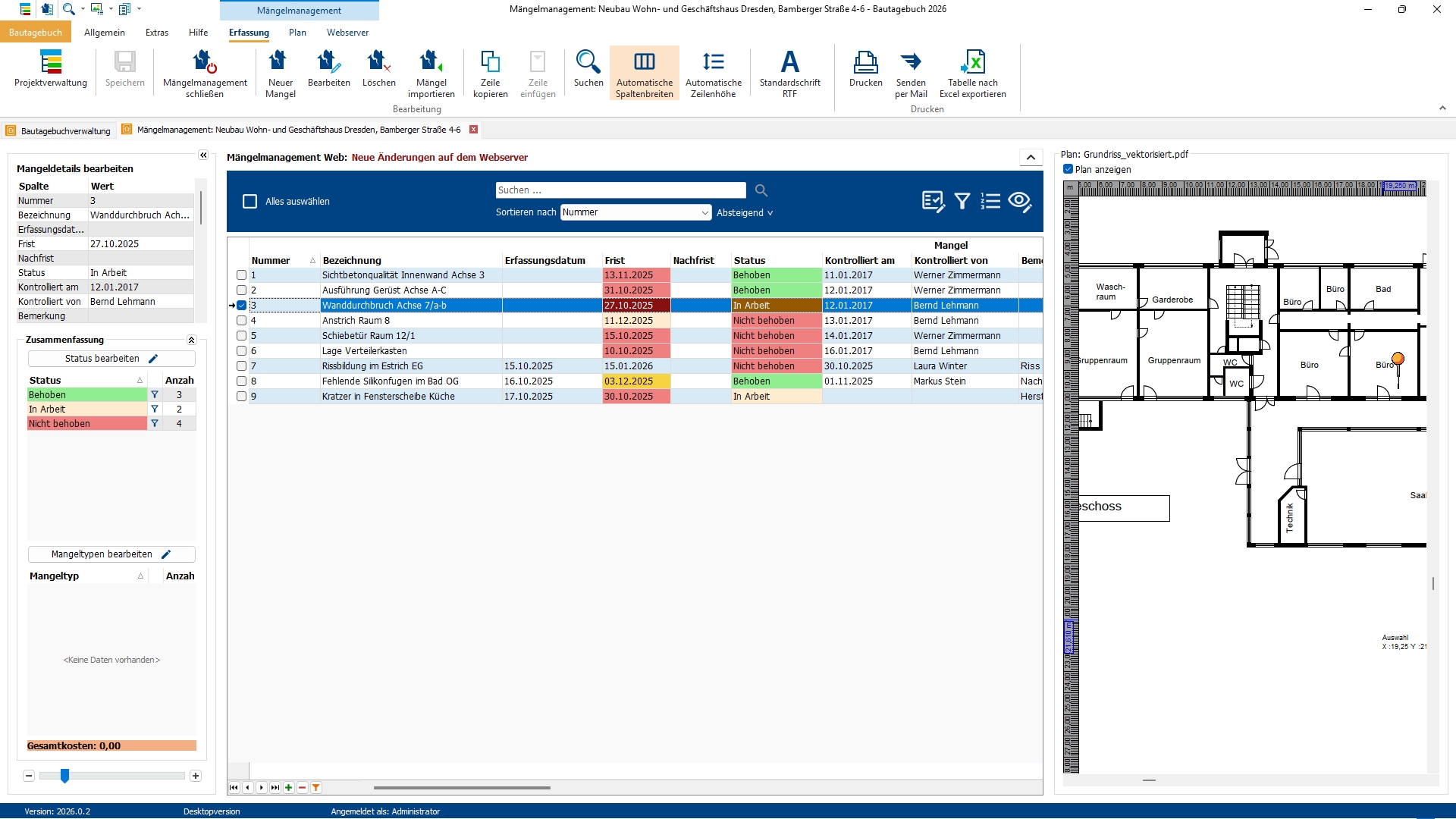Expand the Absteigend sort order dropdown
The width and height of the screenshot is (1456, 819).
[745, 213]
